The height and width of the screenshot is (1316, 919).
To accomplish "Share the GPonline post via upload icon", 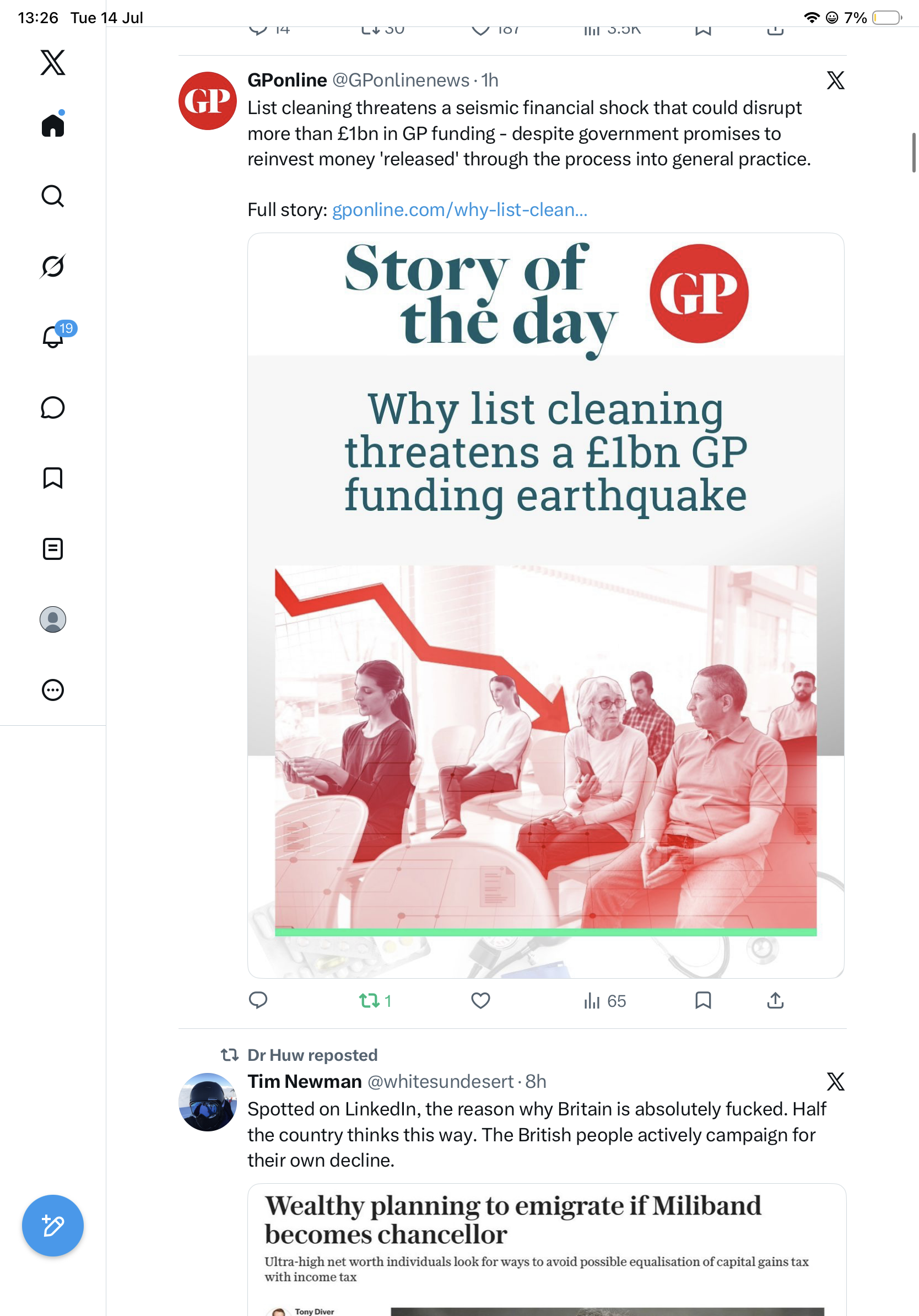I will tap(775, 1001).
